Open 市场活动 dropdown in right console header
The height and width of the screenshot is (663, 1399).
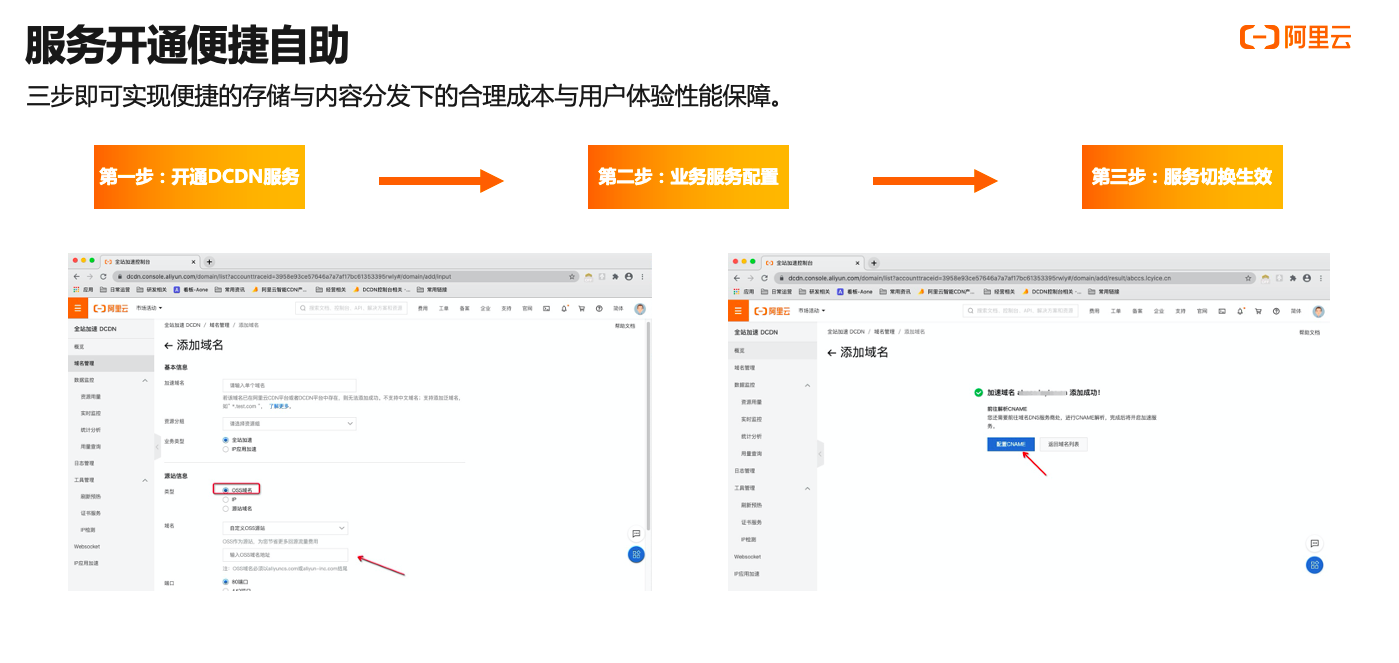(x=811, y=311)
